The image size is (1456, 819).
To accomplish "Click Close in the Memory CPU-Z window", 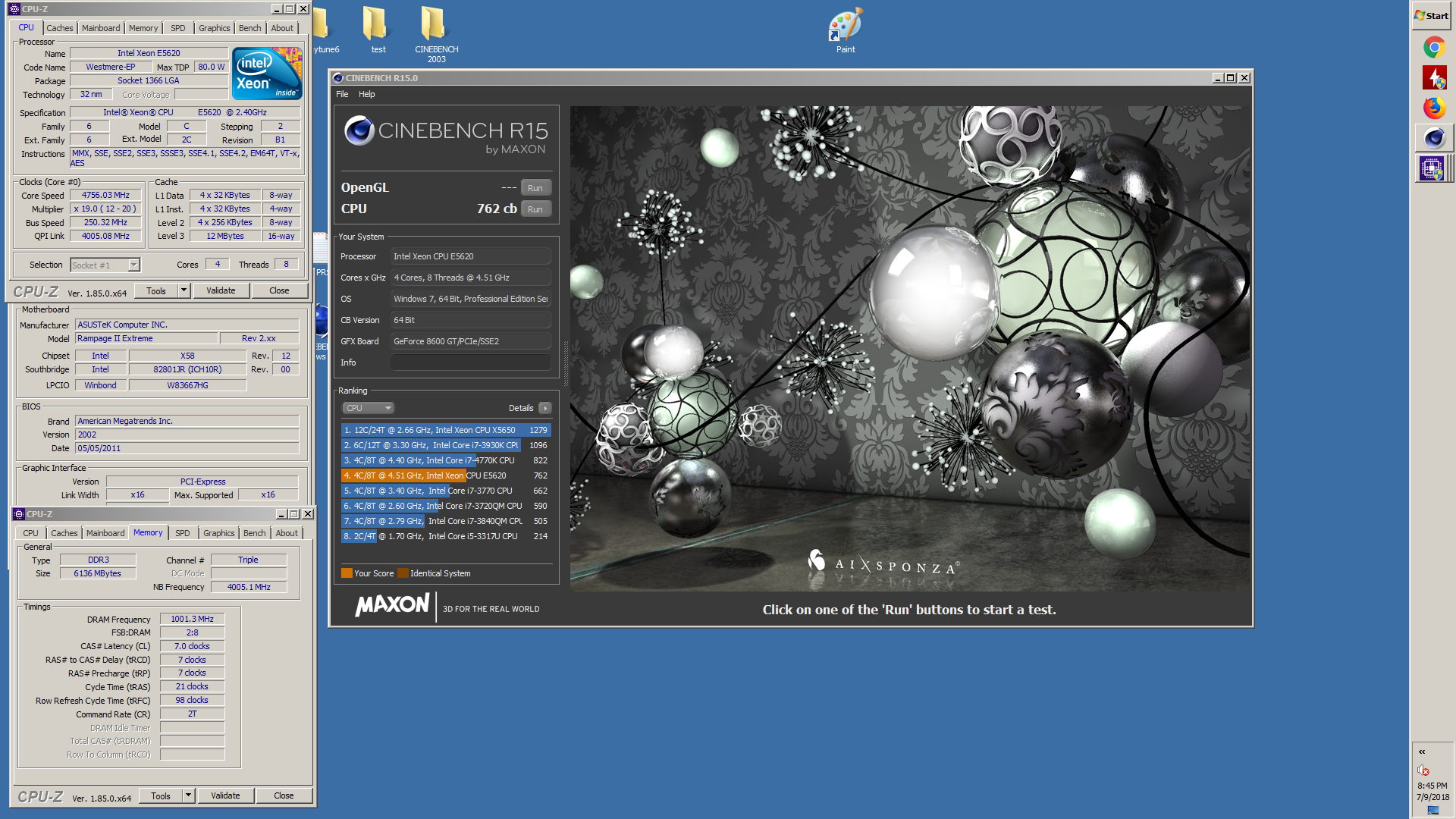I will pos(284,795).
